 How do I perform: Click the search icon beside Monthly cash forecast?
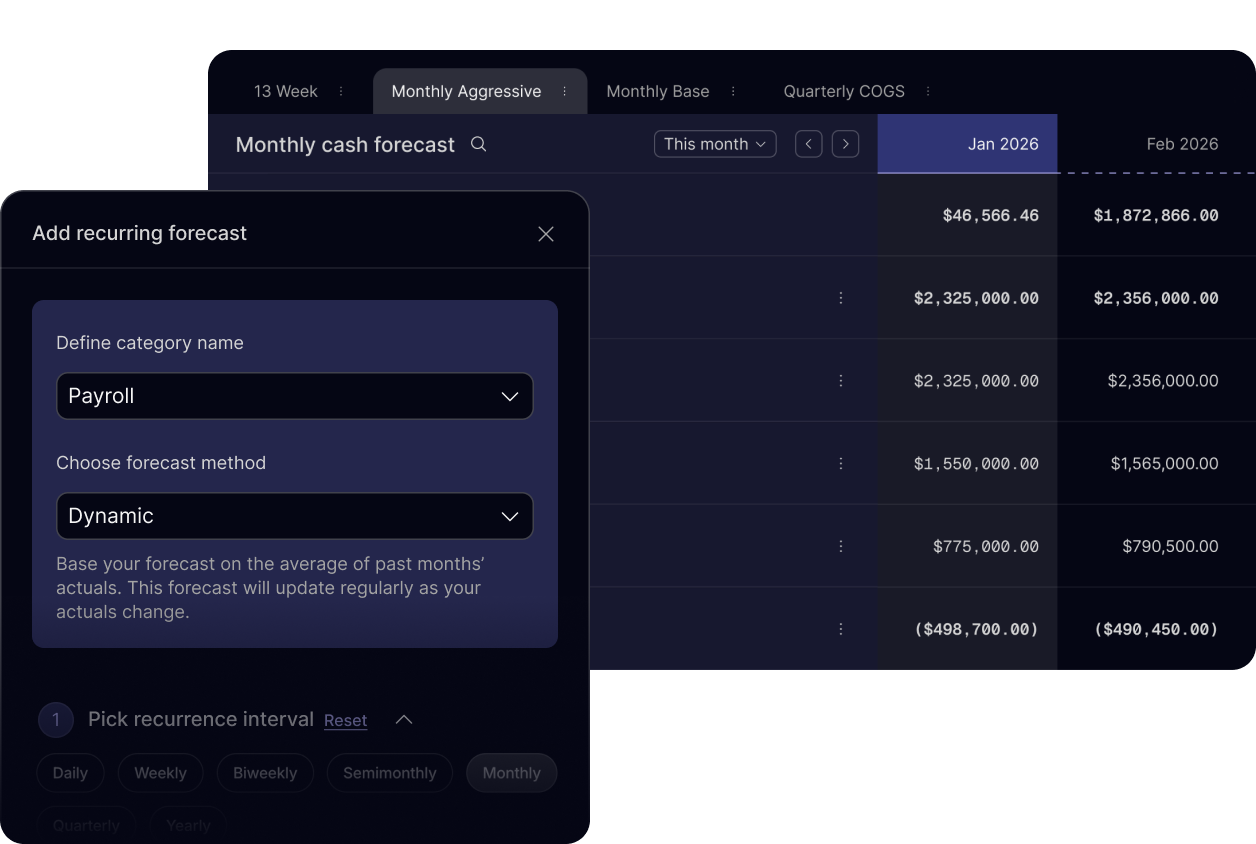coord(479,144)
